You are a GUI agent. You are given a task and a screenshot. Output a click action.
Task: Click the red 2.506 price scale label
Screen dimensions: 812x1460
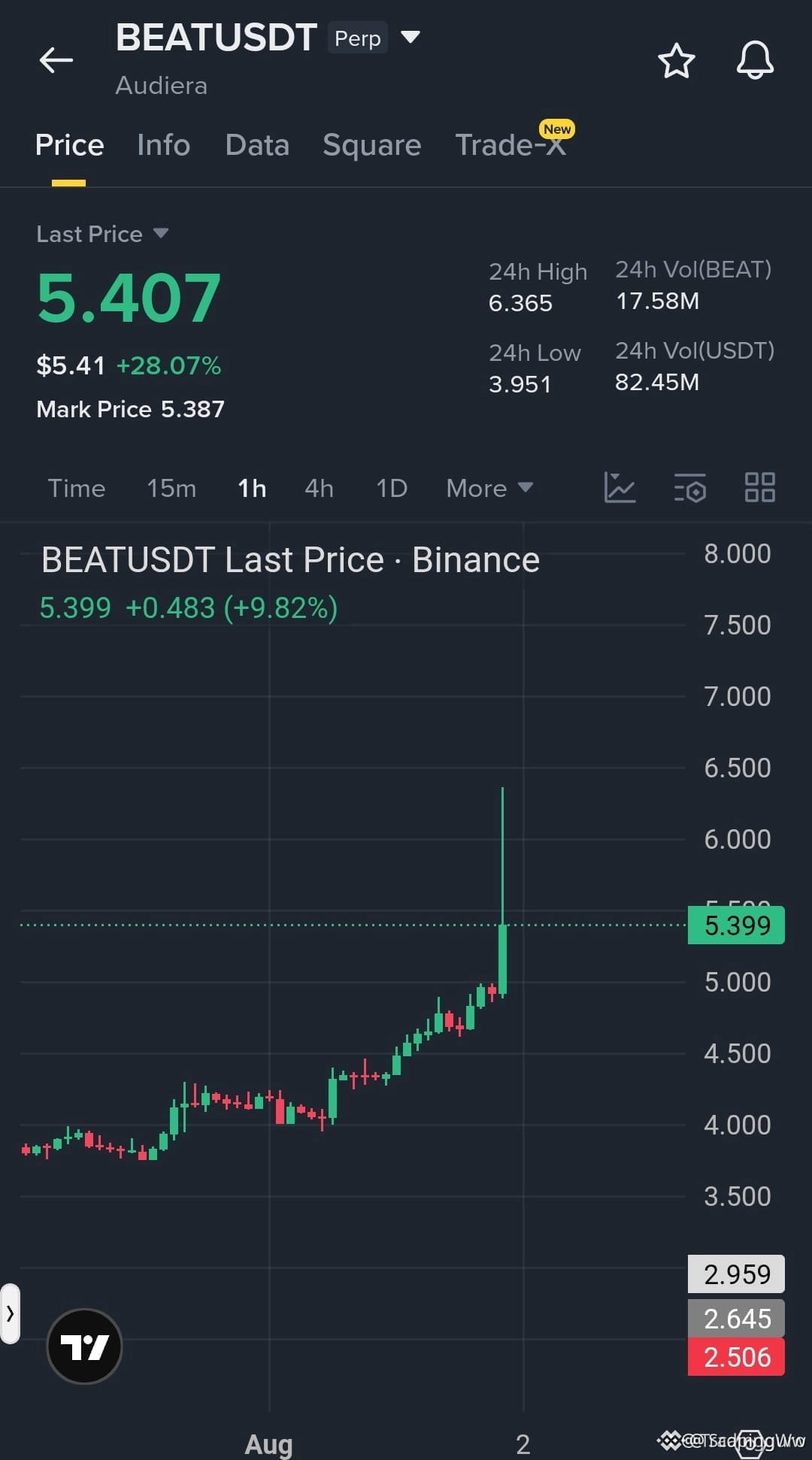736,1357
